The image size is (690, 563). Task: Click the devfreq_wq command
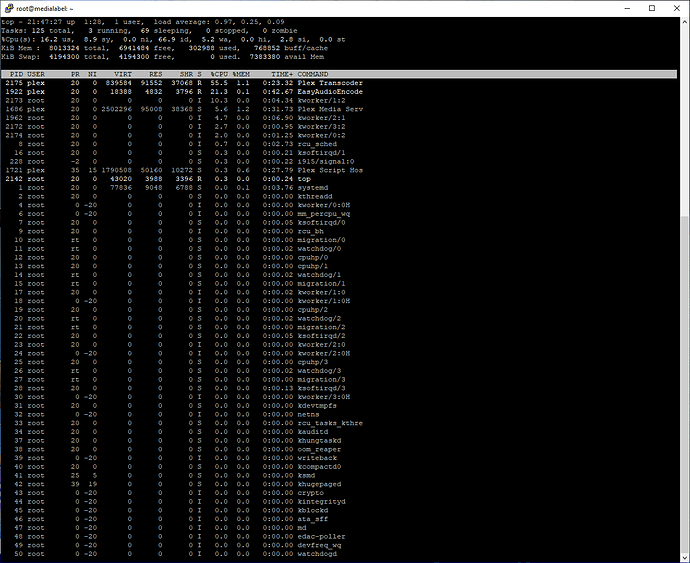point(319,545)
